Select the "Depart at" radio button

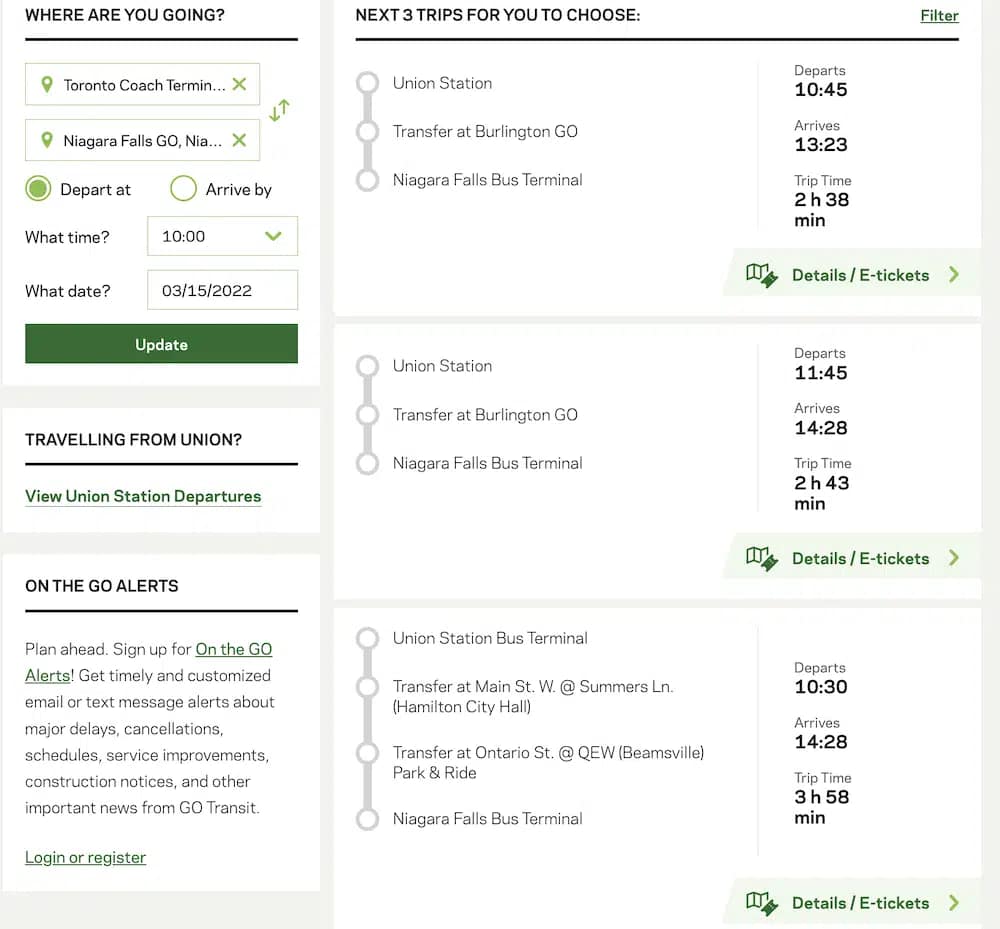coord(37,189)
